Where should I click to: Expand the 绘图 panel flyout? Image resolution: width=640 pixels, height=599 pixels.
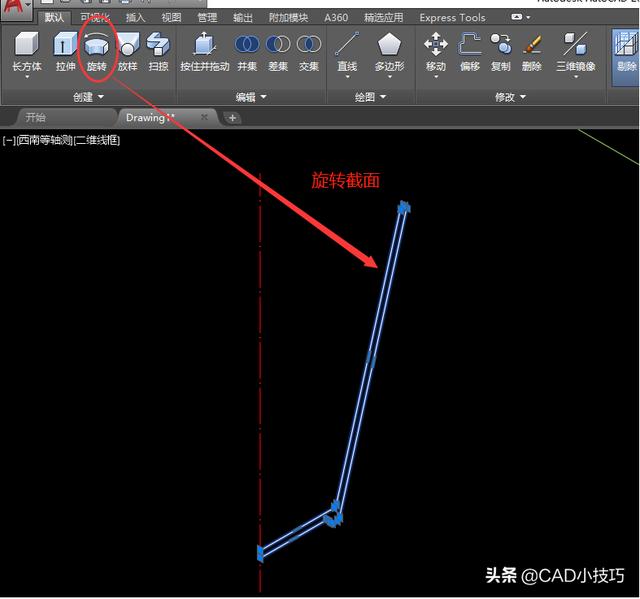coord(370,97)
